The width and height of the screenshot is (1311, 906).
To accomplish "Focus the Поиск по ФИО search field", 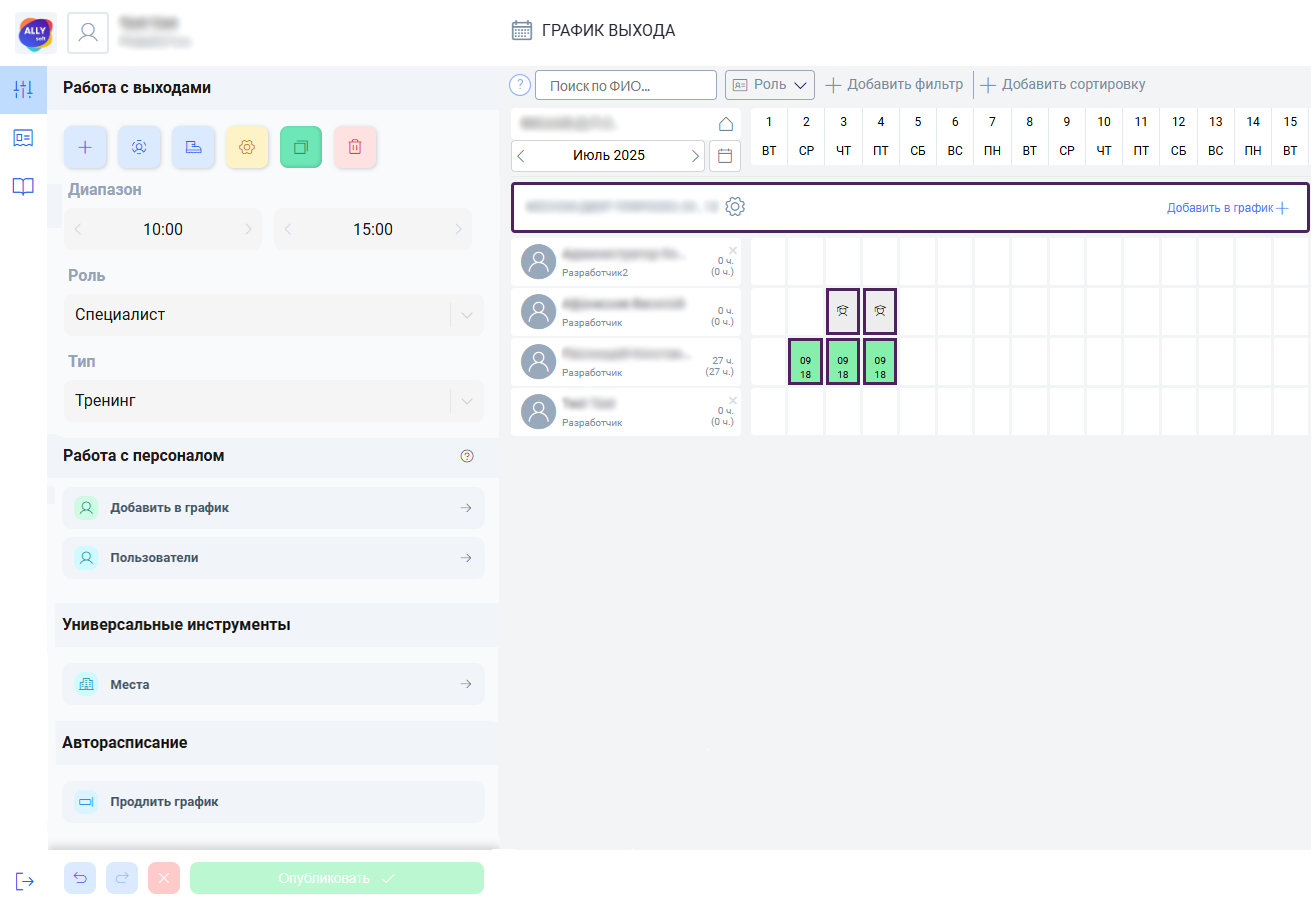I will coord(626,85).
